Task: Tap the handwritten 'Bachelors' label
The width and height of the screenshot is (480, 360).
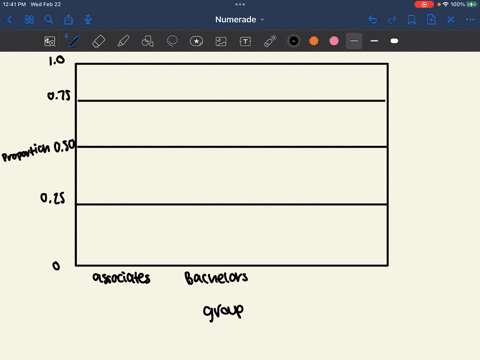Action: click(x=216, y=278)
